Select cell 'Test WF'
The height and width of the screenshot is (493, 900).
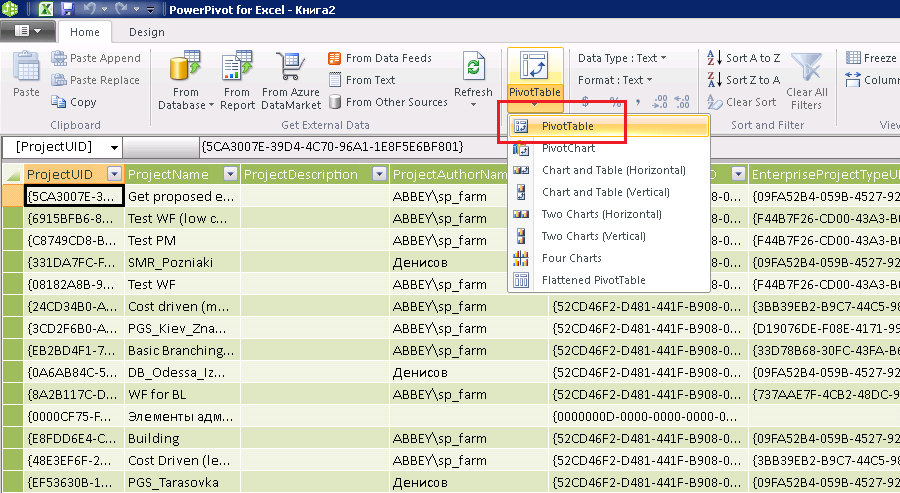point(182,285)
